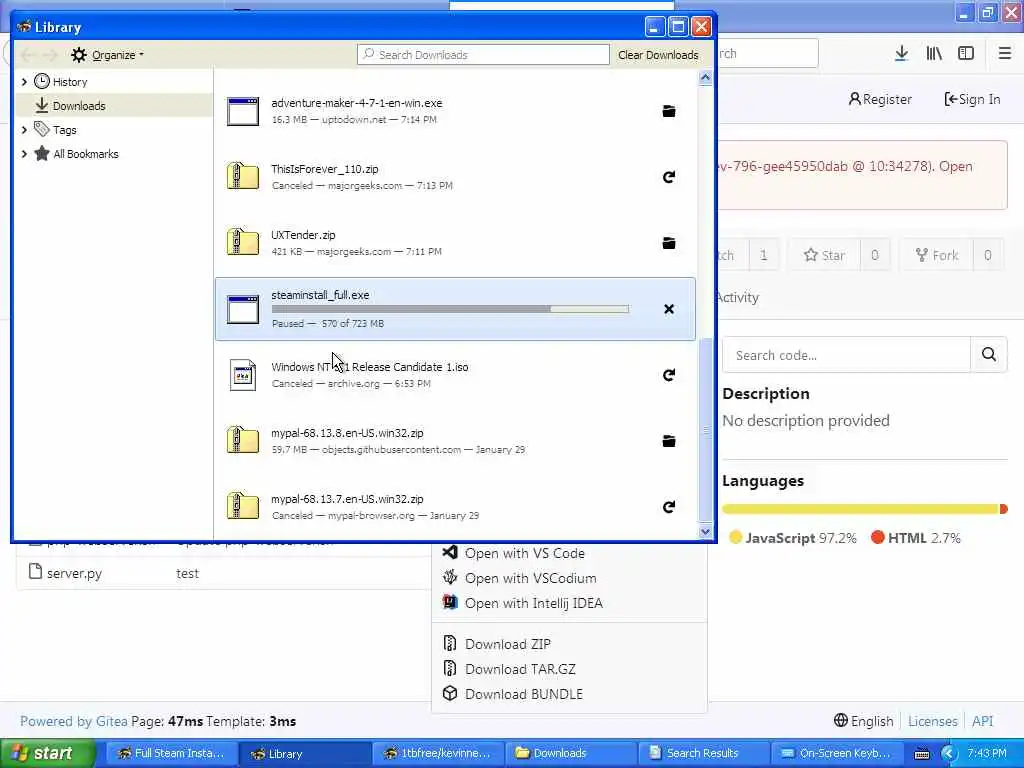The image size is (1024, 768).
Task: Click the globe icon beside English
Action: pyautogui.click(x=841, y=720)
